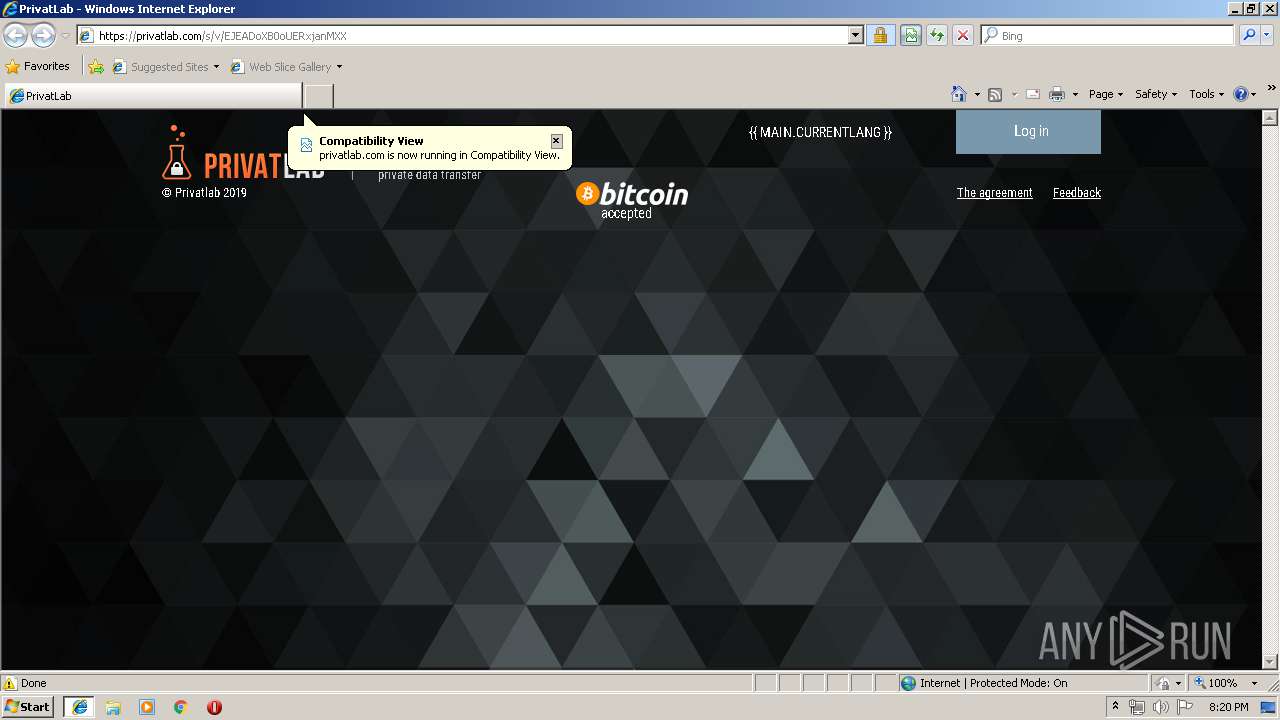Show the security lock report

click(x=880, y=36)
